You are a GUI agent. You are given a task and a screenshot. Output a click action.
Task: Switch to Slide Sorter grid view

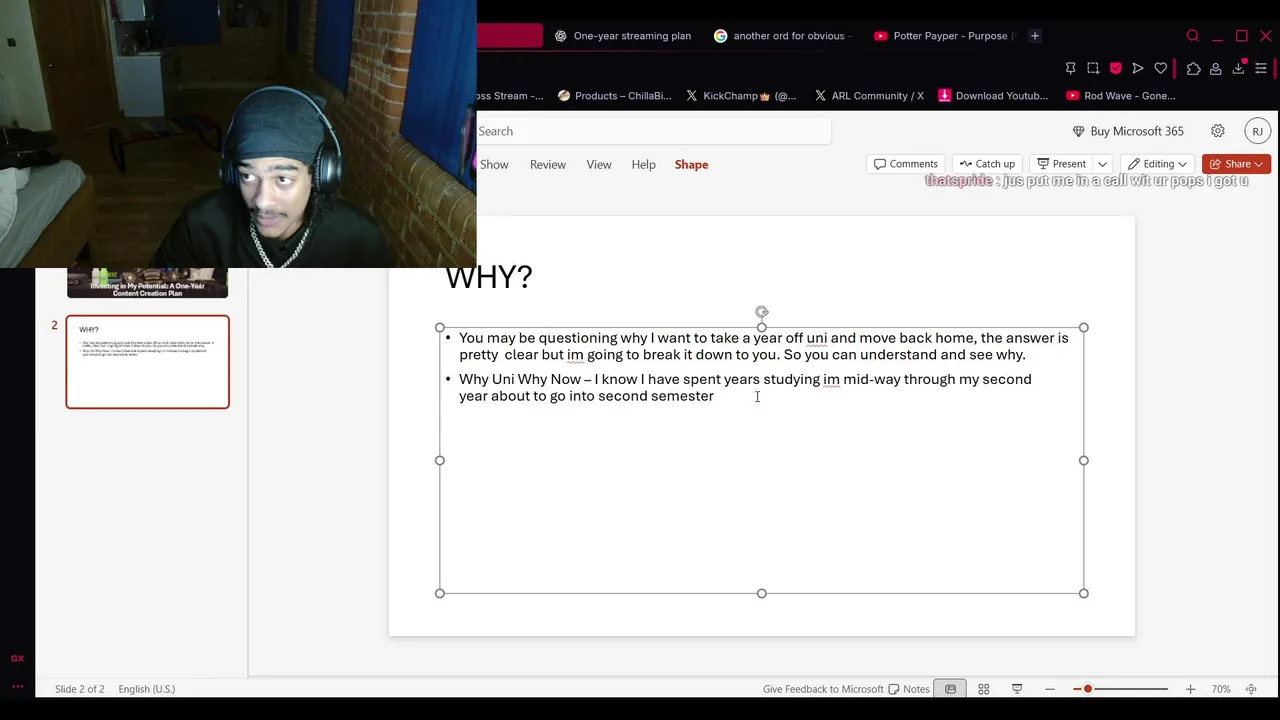point(984,689)
